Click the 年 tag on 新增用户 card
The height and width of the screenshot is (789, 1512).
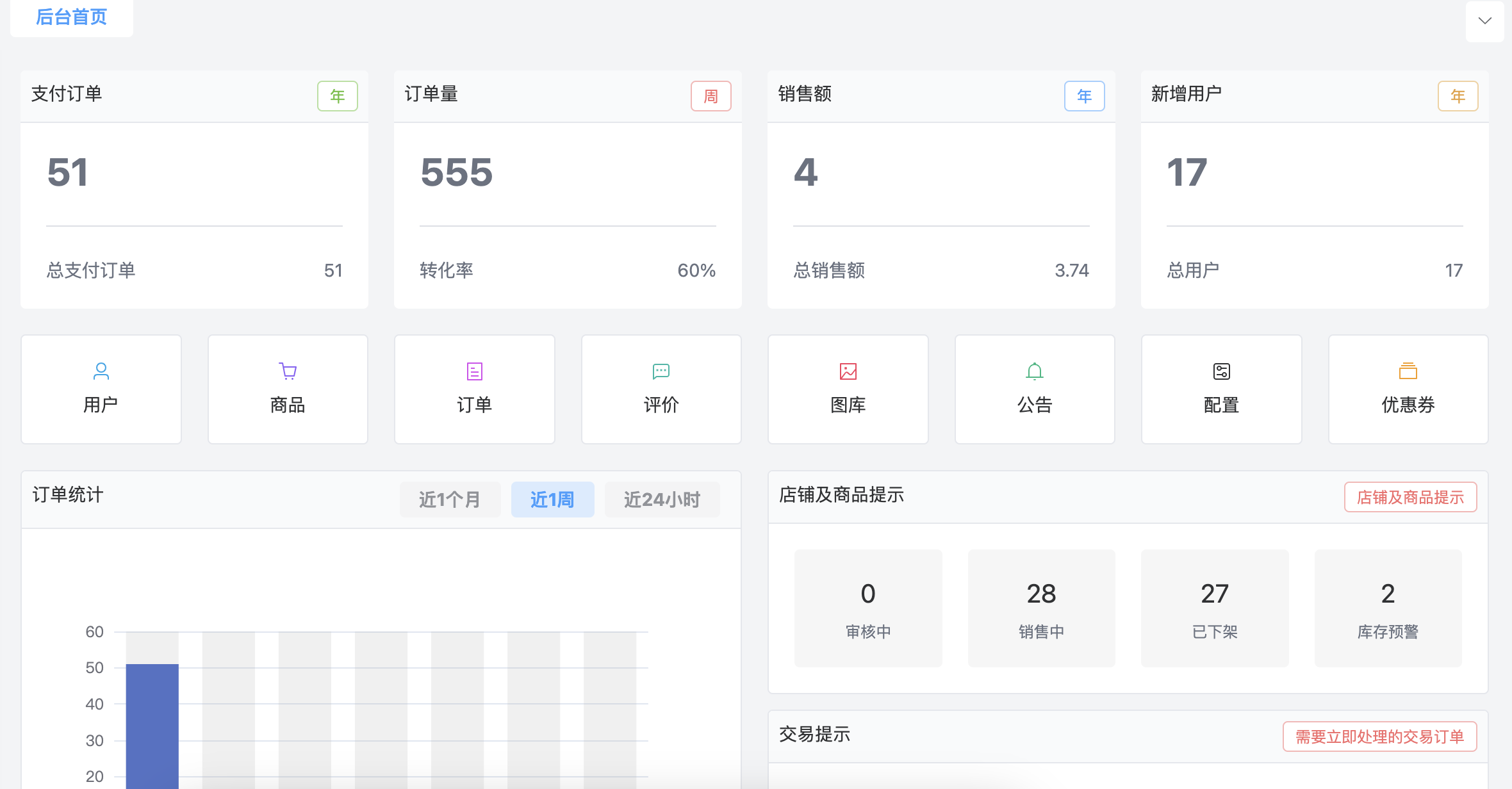point(1458,96)
